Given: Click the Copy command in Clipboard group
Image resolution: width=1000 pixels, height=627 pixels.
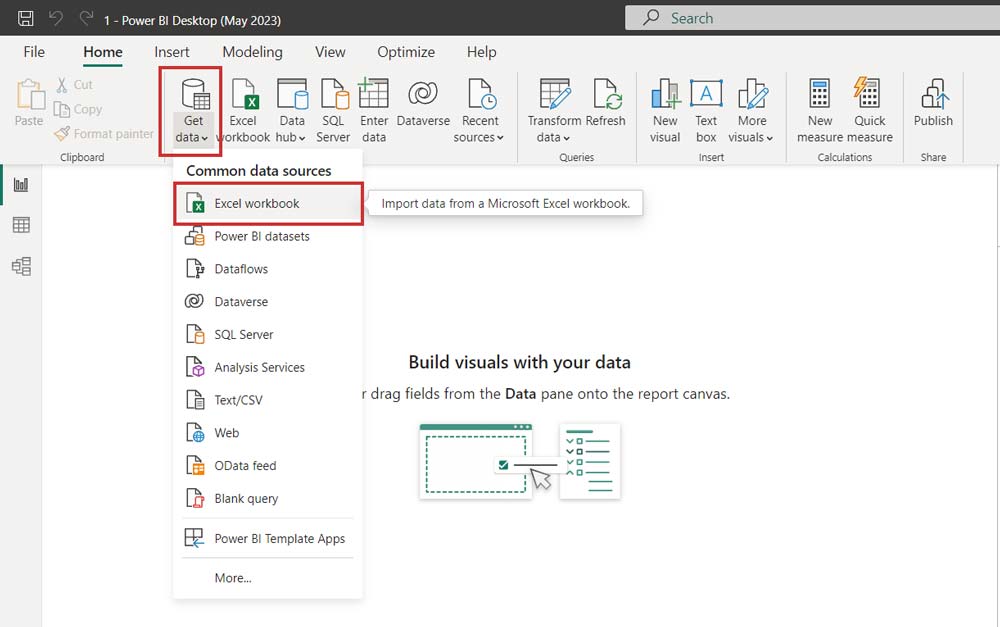Looking at the screenshot, I should (77, 109).
